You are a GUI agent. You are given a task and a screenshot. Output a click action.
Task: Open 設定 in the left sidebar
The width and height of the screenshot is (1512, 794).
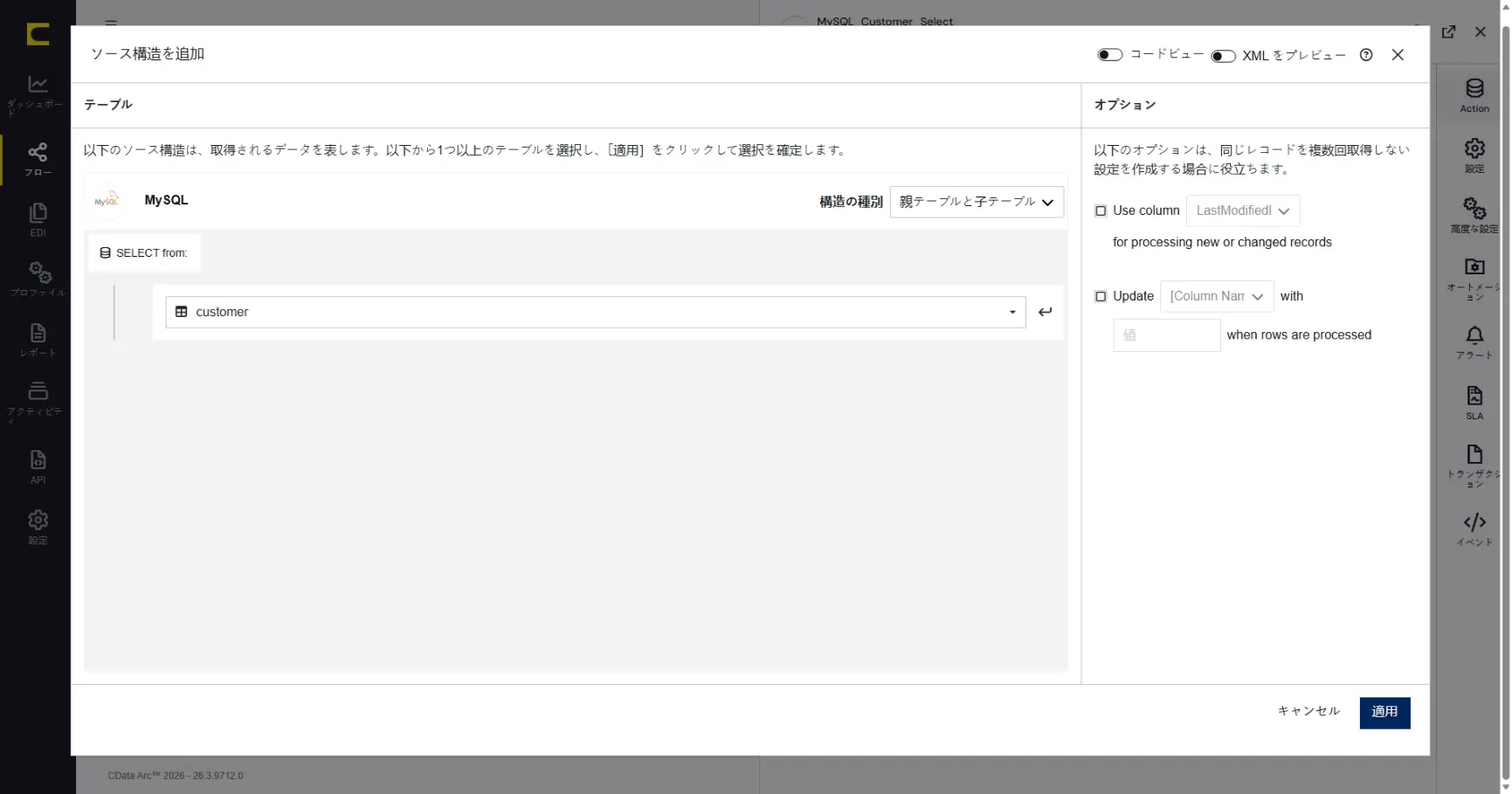pos(38,527)
